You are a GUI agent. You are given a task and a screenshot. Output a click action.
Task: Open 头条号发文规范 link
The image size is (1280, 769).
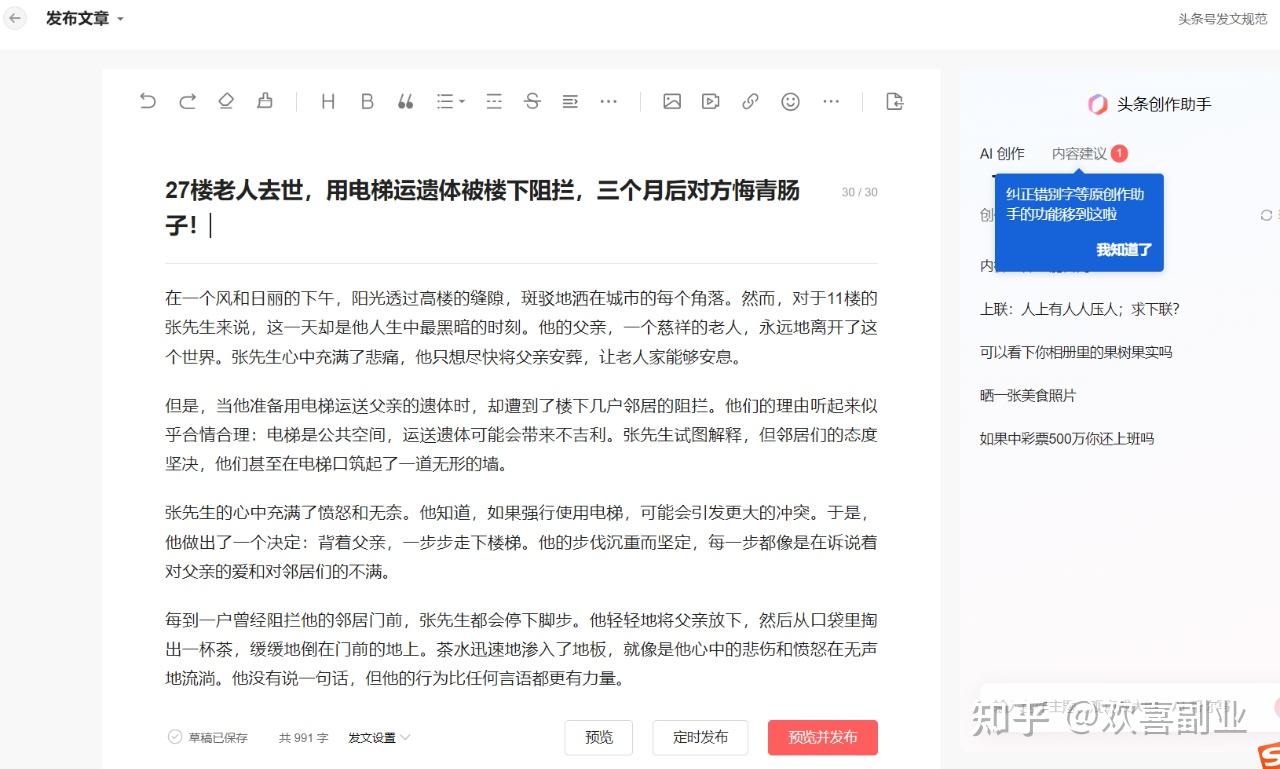pos(1222,19)
